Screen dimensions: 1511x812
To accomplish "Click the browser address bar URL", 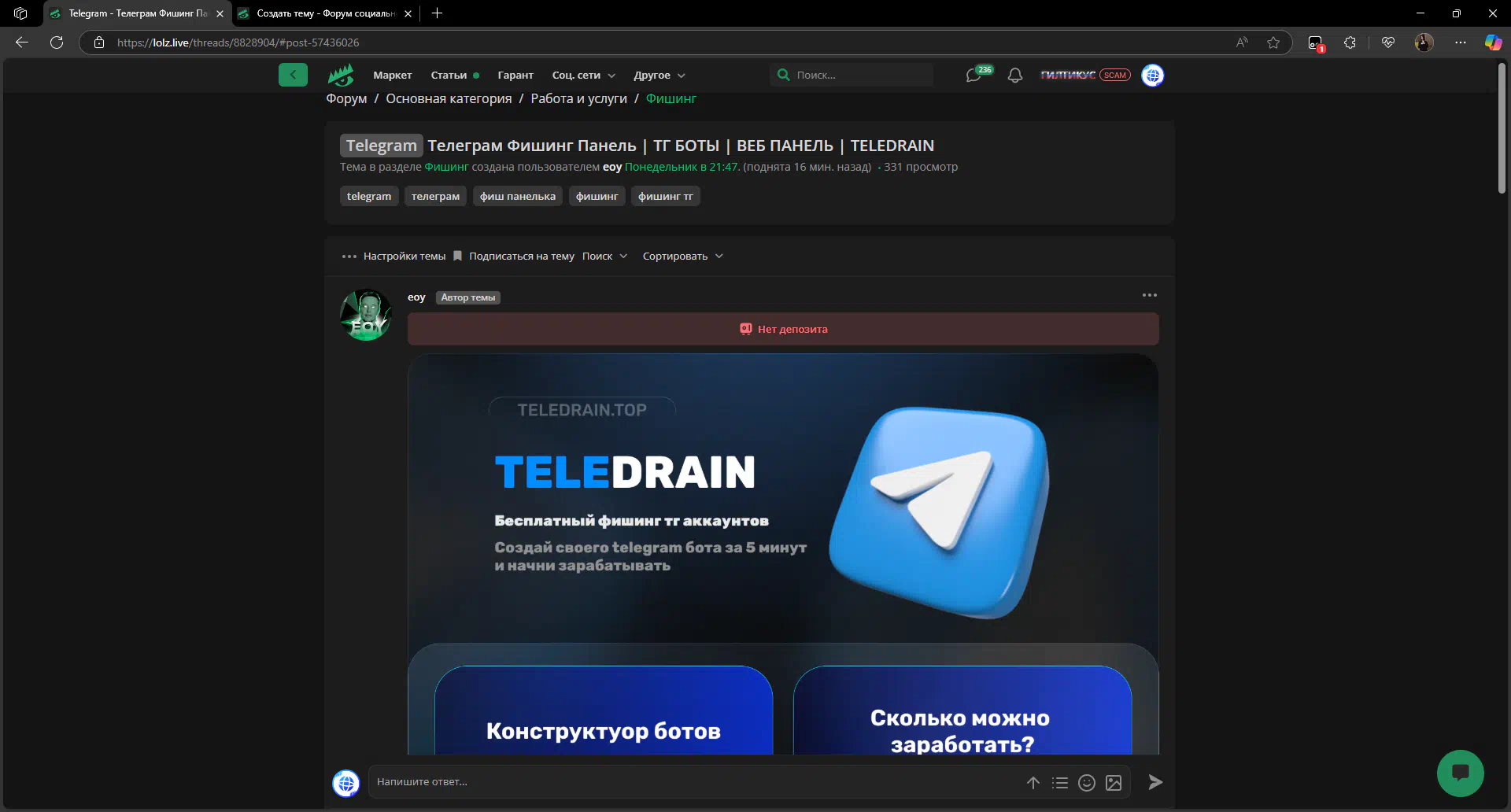I will (238, 42).
